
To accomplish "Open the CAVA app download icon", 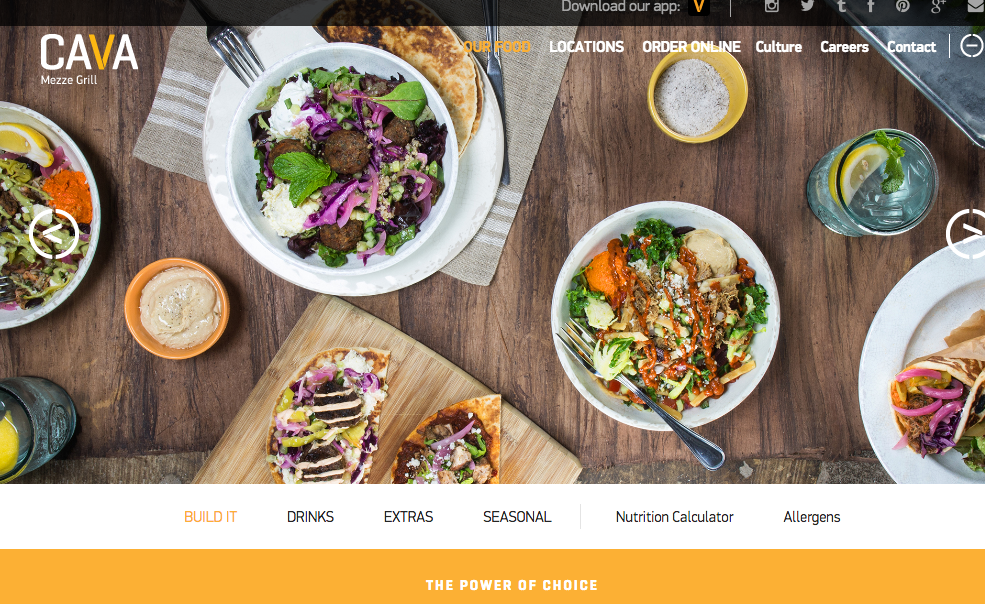I will 699,6.
